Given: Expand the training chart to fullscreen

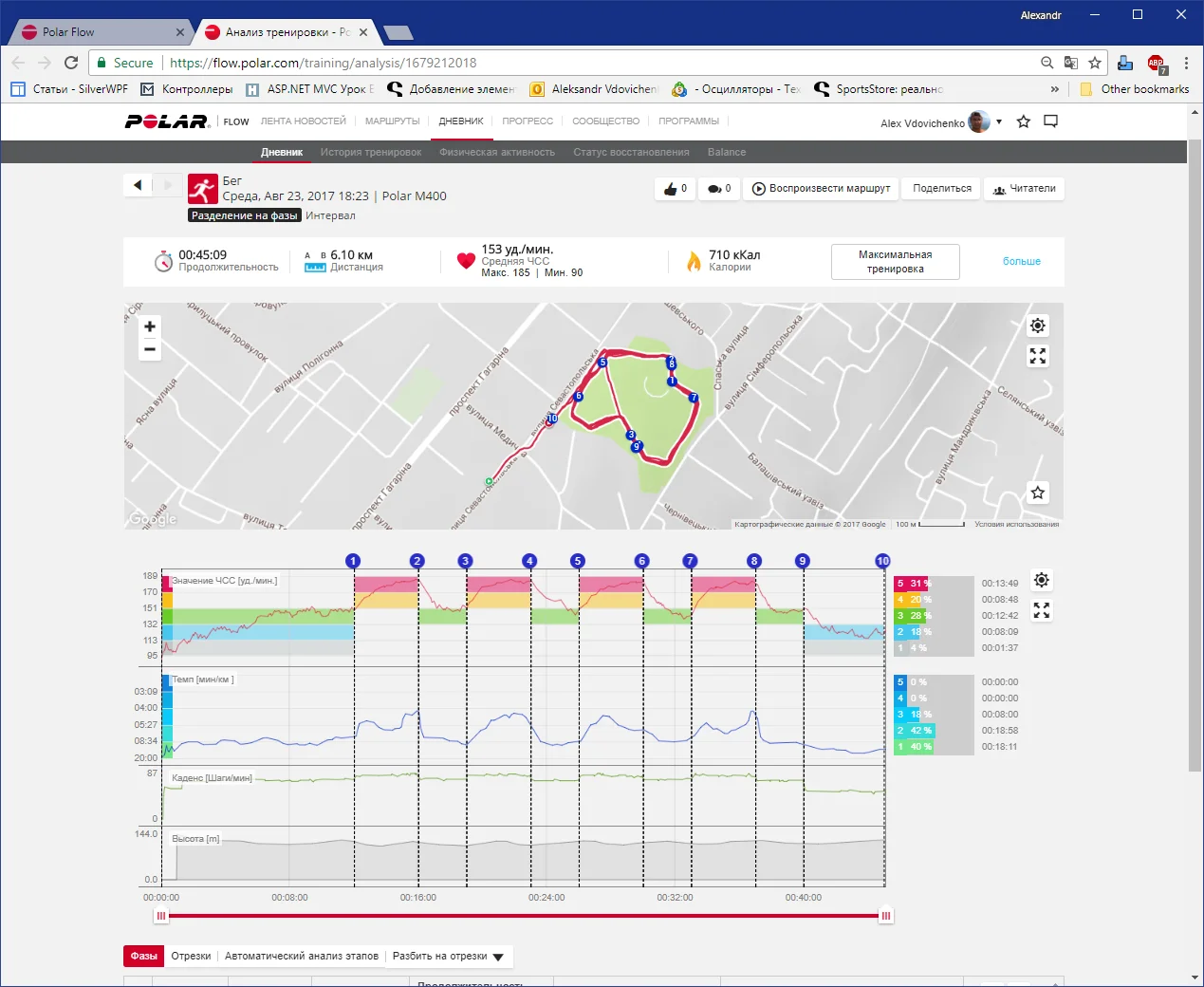Looking at the screenshot, I should point(1042,610).
